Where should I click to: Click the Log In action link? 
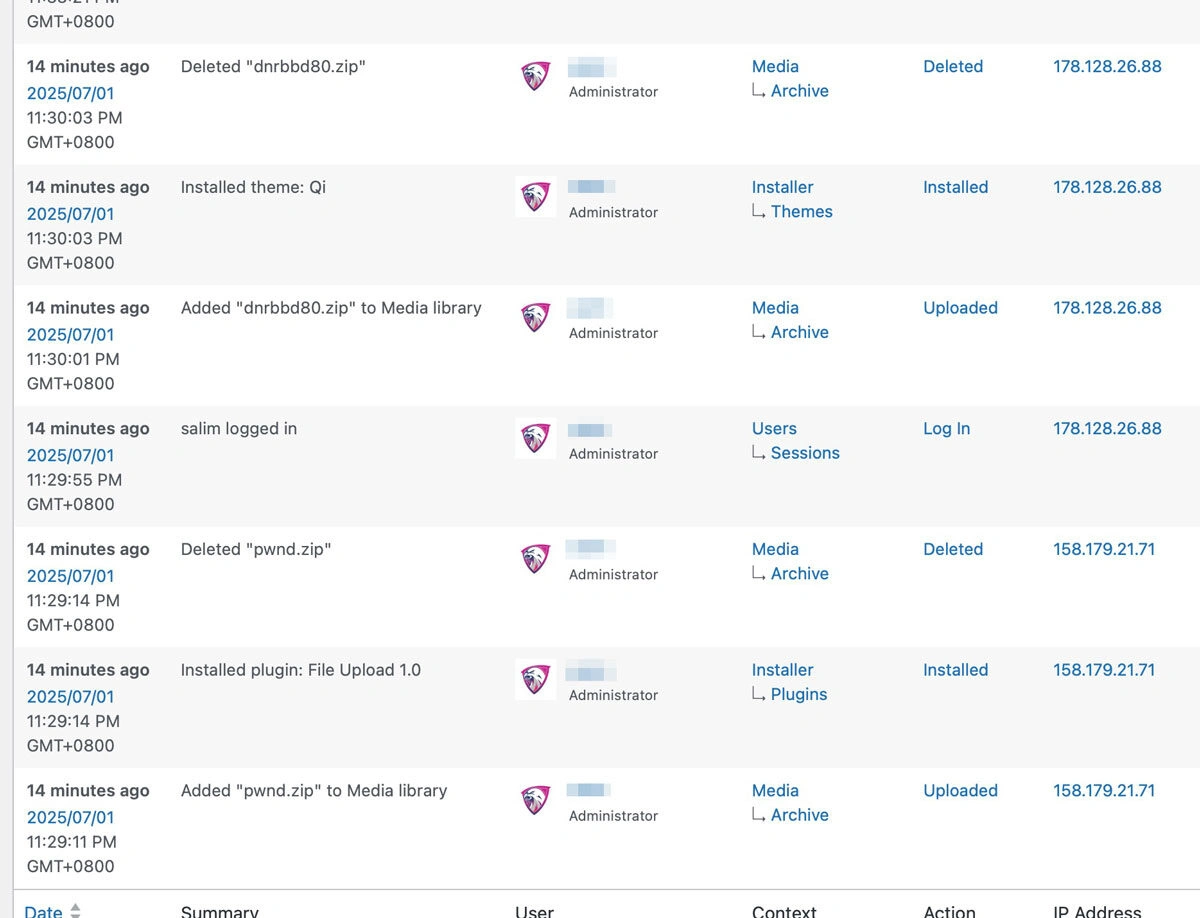(946, 429)
